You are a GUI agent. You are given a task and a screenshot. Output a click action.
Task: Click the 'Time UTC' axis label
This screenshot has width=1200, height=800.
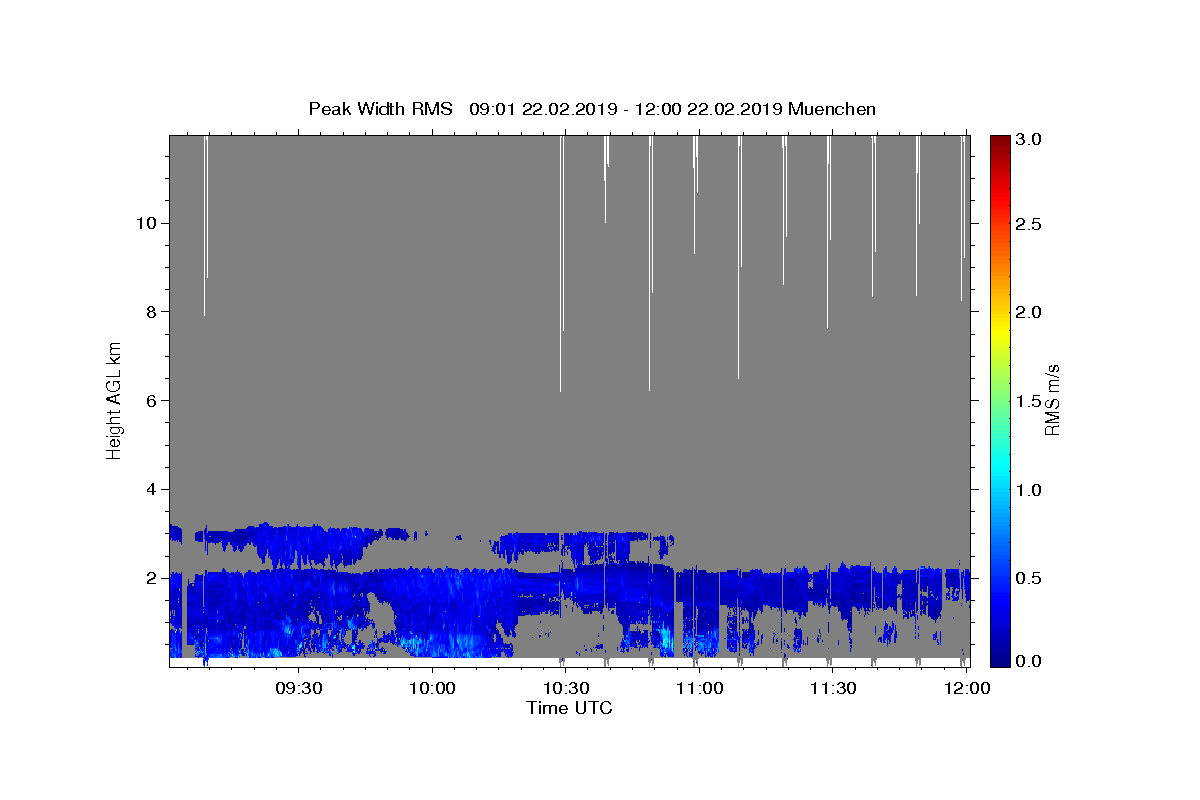click(569, 708)
